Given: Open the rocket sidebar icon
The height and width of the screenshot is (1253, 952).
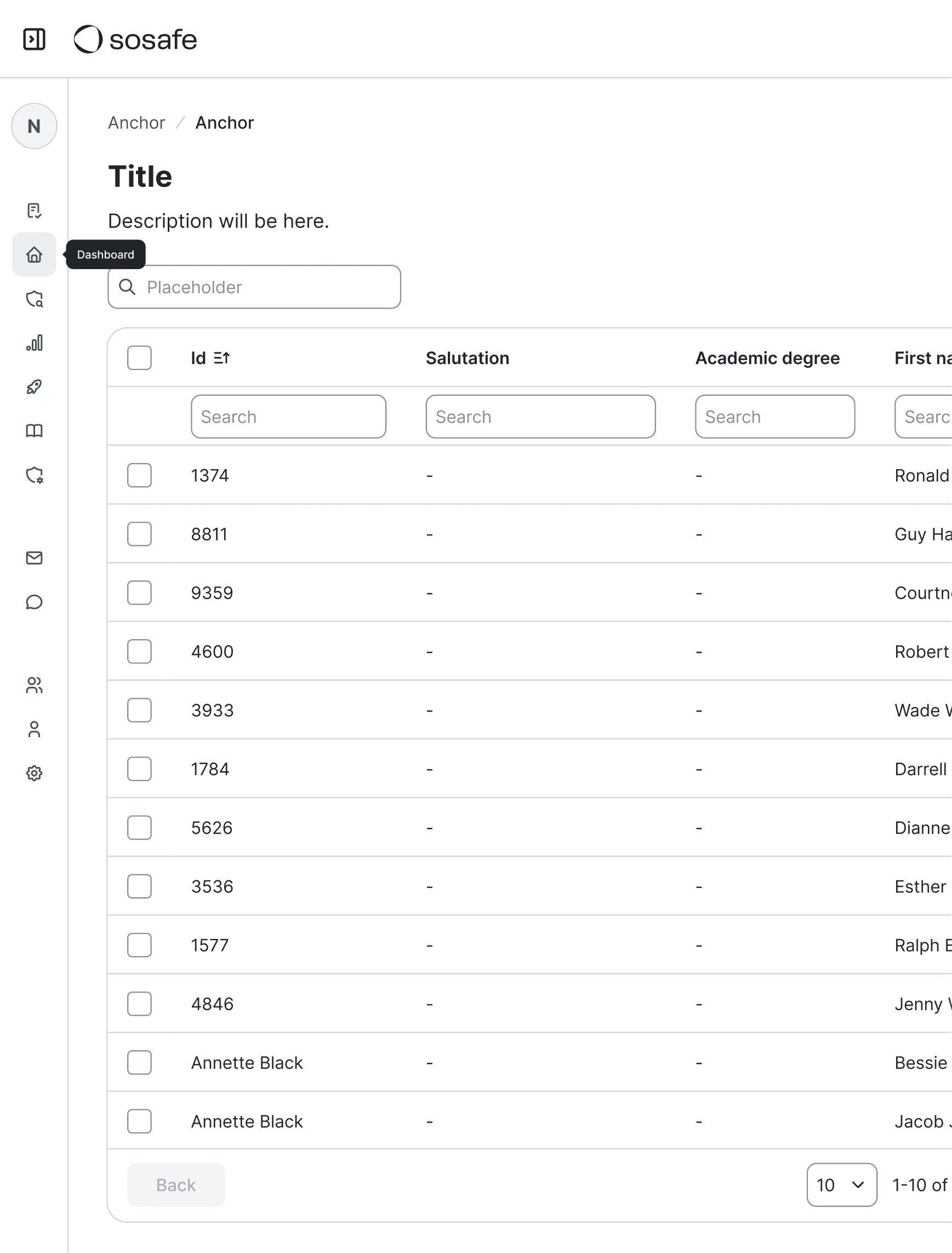Looking at the screenshot, I should pyautogui.click(x=34, y=386).
